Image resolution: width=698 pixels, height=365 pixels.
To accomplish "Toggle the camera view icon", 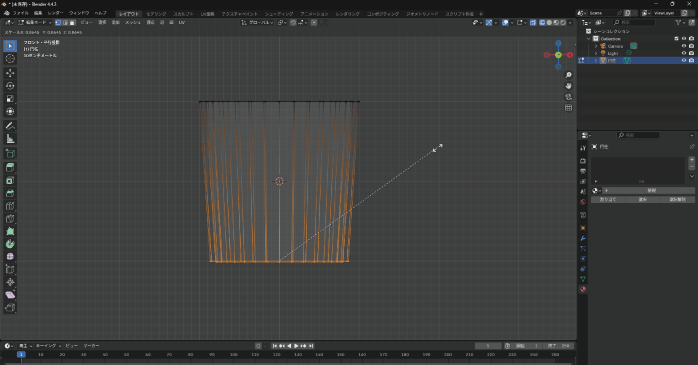I will (568, 97).
